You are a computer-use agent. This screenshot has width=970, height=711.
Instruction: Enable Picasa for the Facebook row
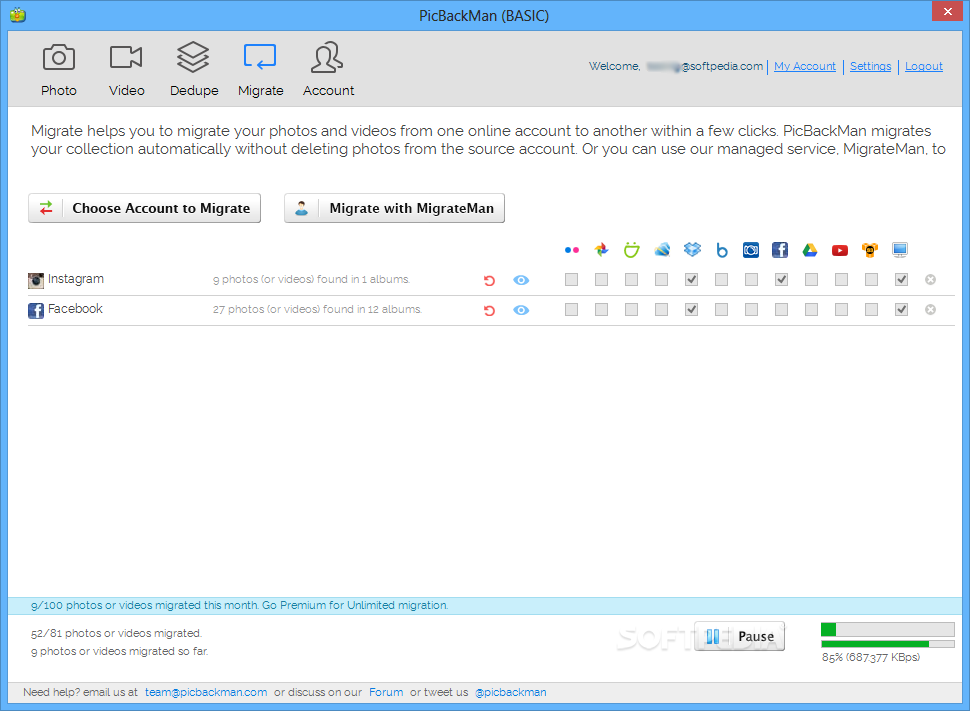(601, 309)
